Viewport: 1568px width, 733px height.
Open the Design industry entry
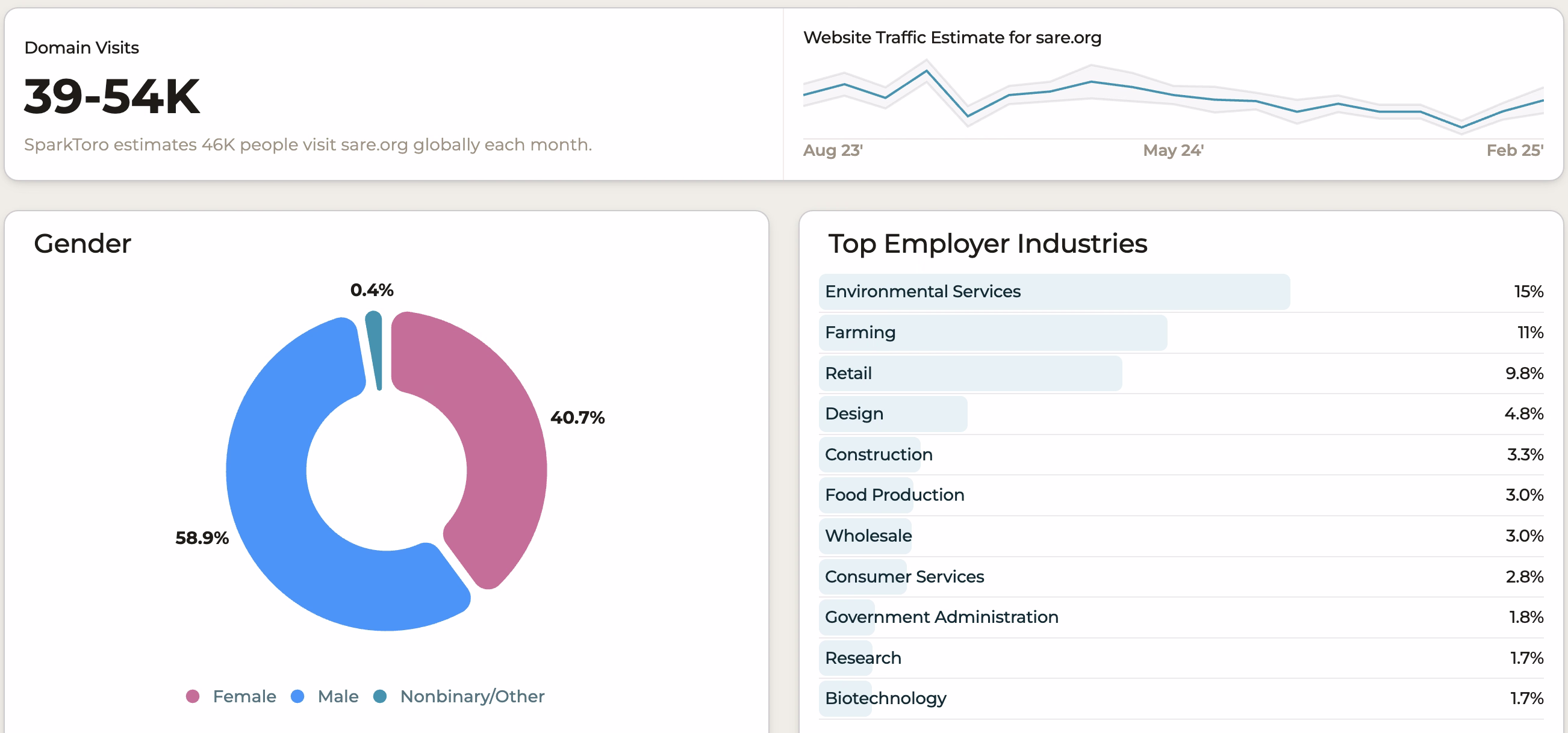pos(853,414)
